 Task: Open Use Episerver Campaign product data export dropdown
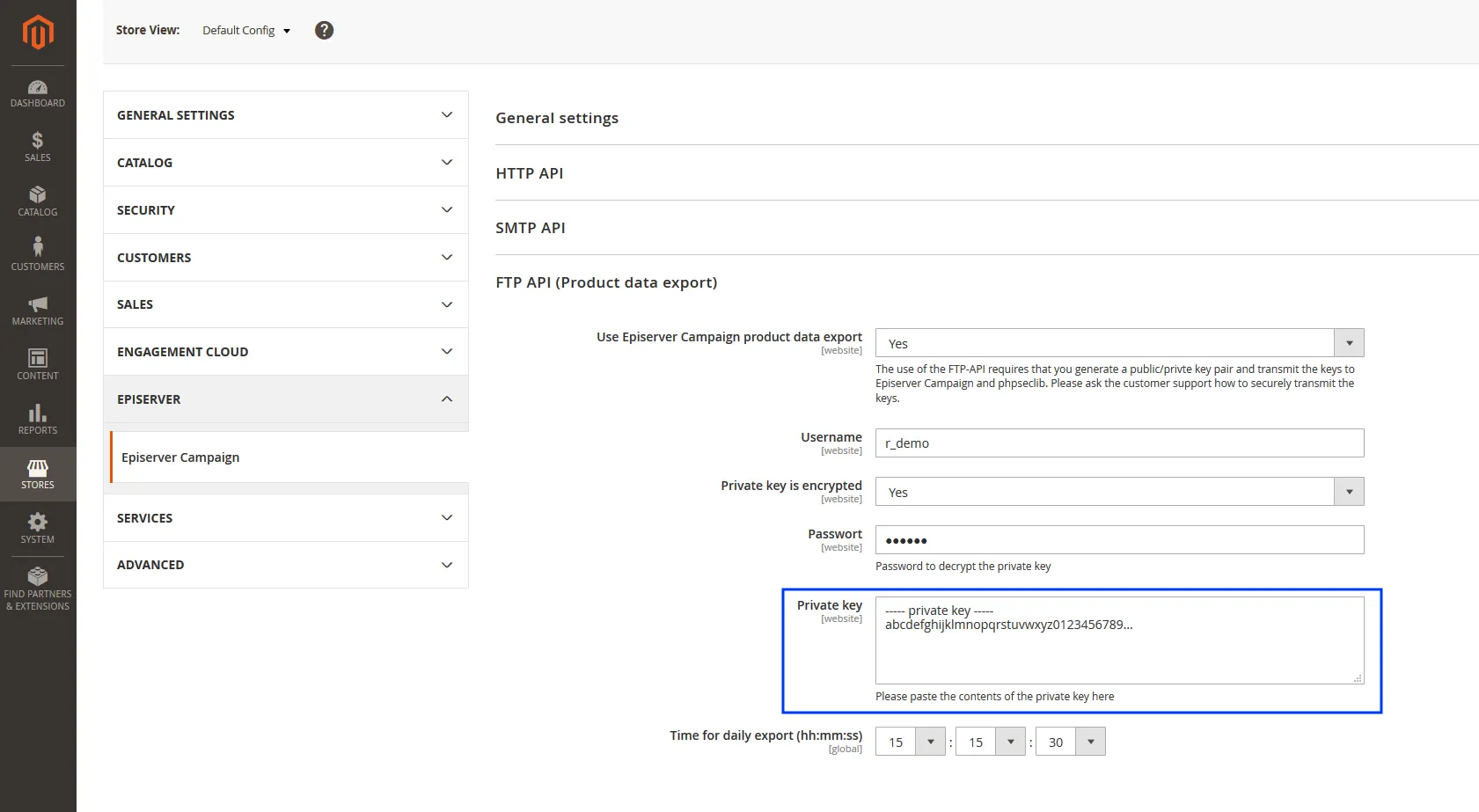coord(1119,343)
